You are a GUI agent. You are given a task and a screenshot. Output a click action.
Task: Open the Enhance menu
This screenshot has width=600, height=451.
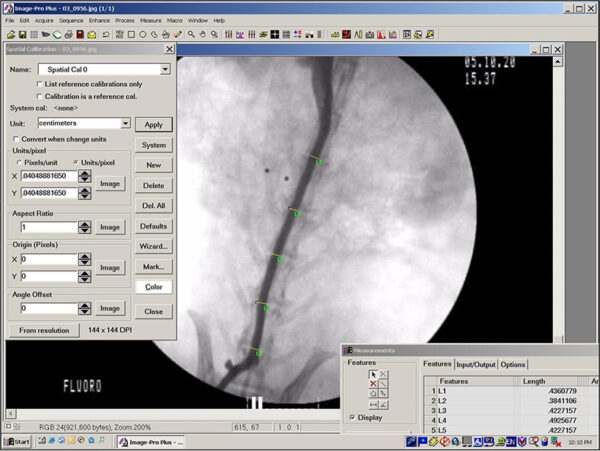(99, 20)
